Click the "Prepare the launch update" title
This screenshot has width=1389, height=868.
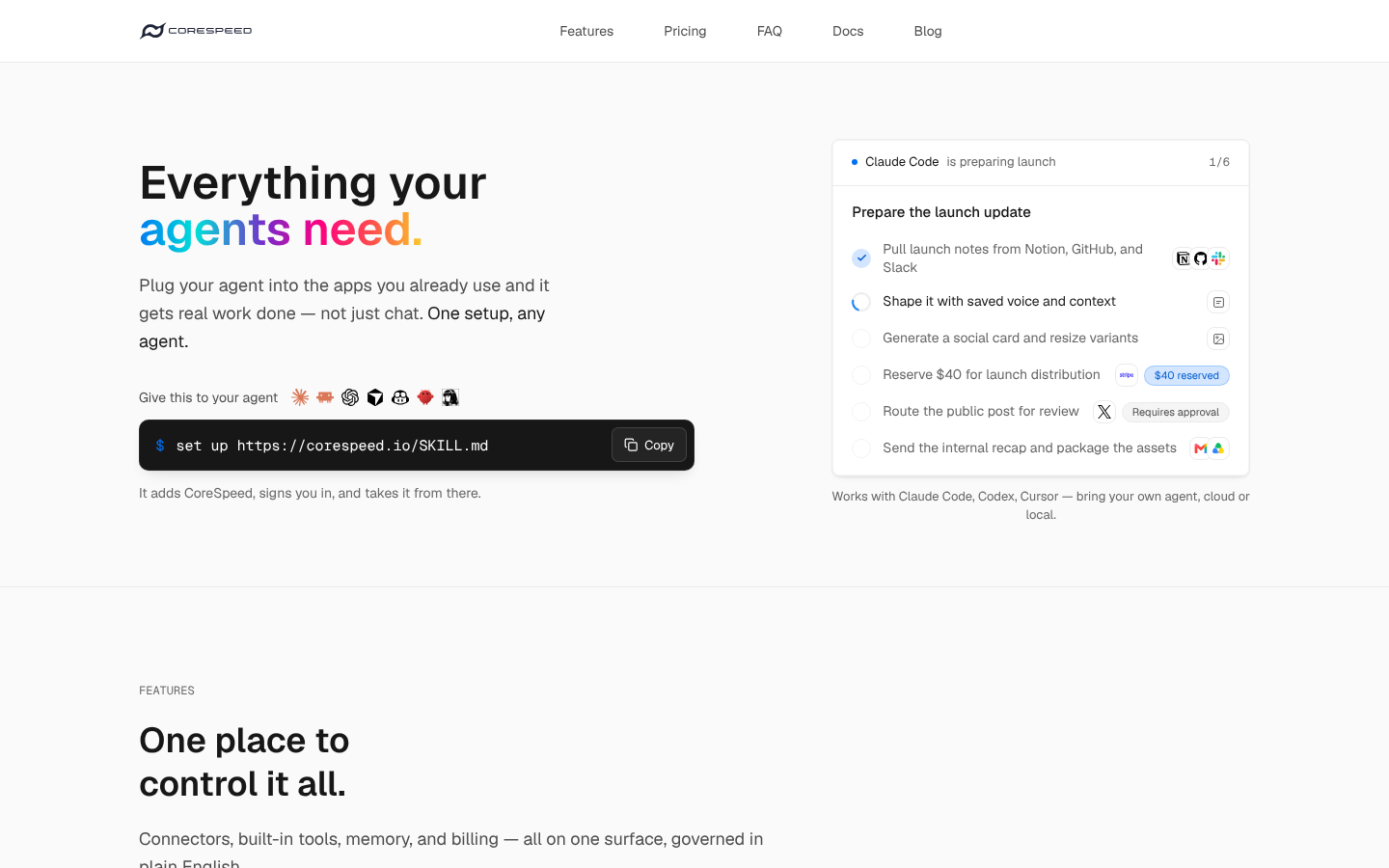[941, 212]
